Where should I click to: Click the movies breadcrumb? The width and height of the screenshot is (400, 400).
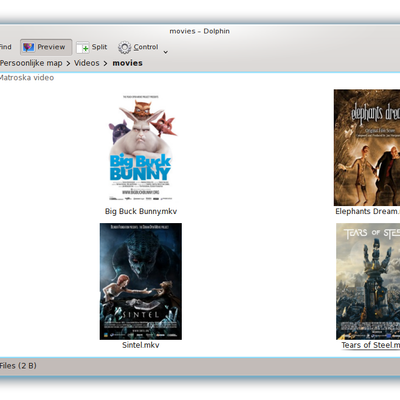(127, 63)
